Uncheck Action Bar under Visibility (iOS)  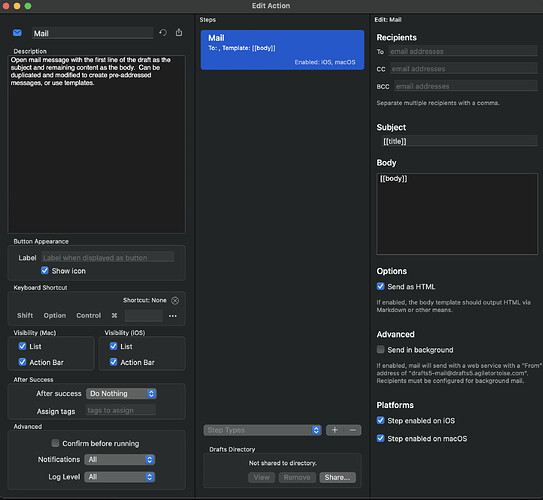[x=113, y=362]
